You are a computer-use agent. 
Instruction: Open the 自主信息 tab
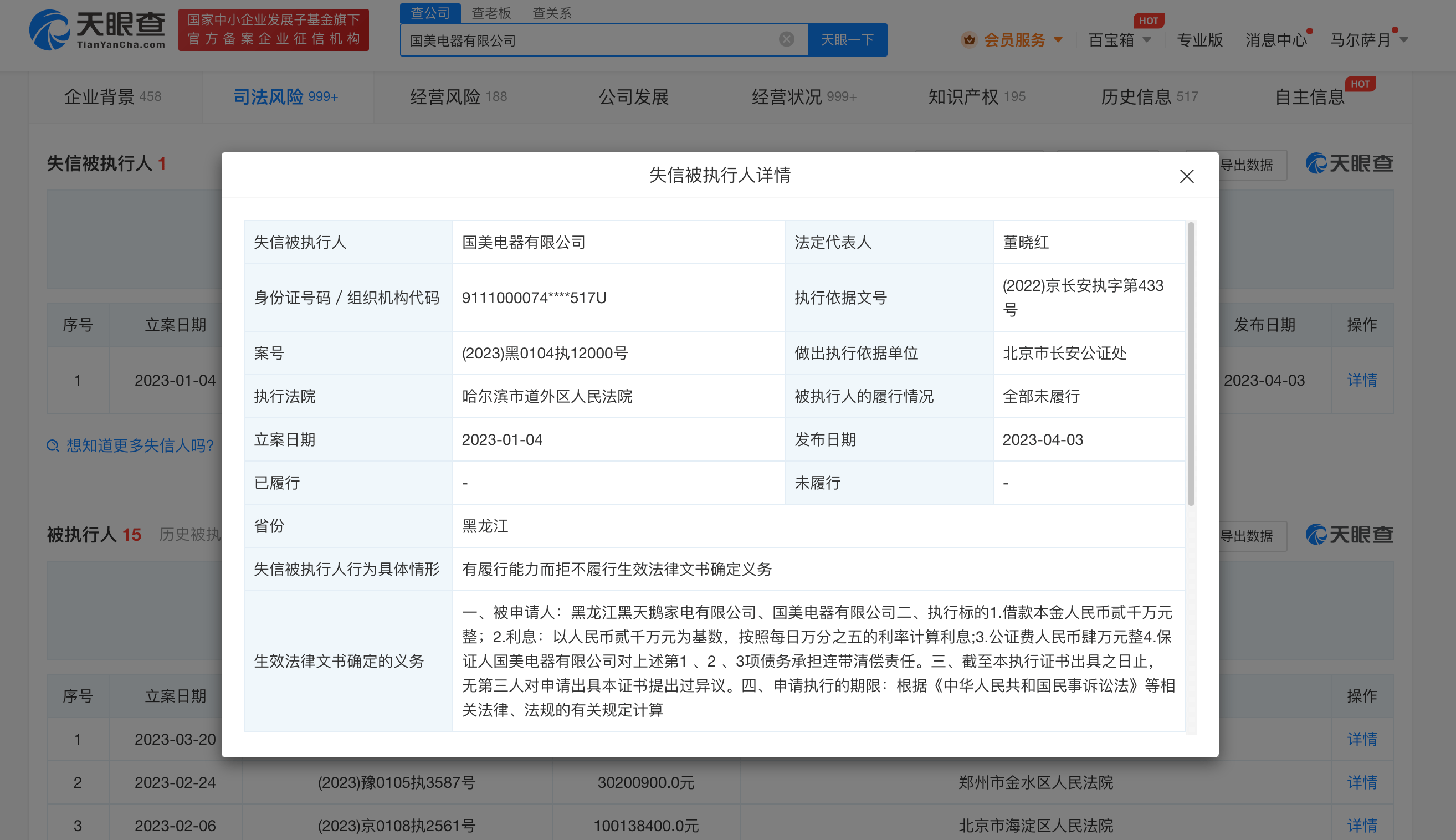coord(1310,96)
